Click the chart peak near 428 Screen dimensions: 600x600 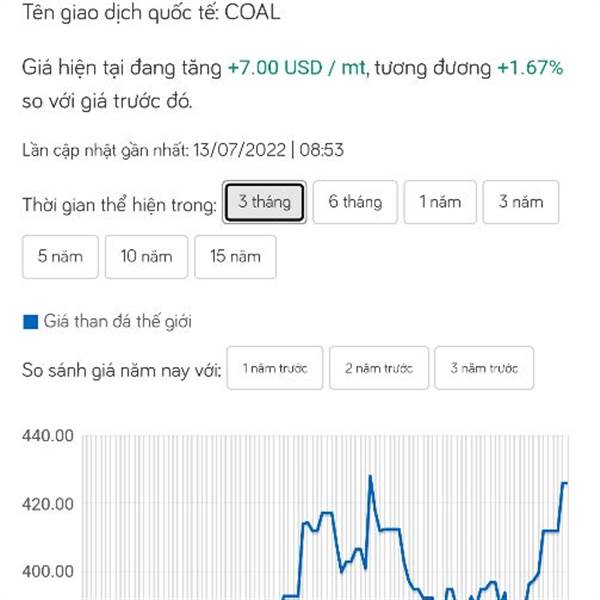point(370,476)
